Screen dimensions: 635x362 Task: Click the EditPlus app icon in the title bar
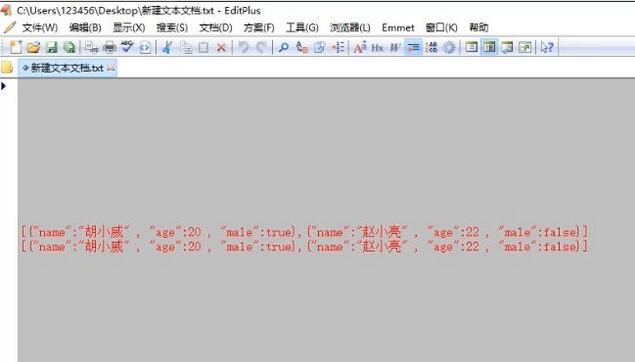(x=6, y=10)
